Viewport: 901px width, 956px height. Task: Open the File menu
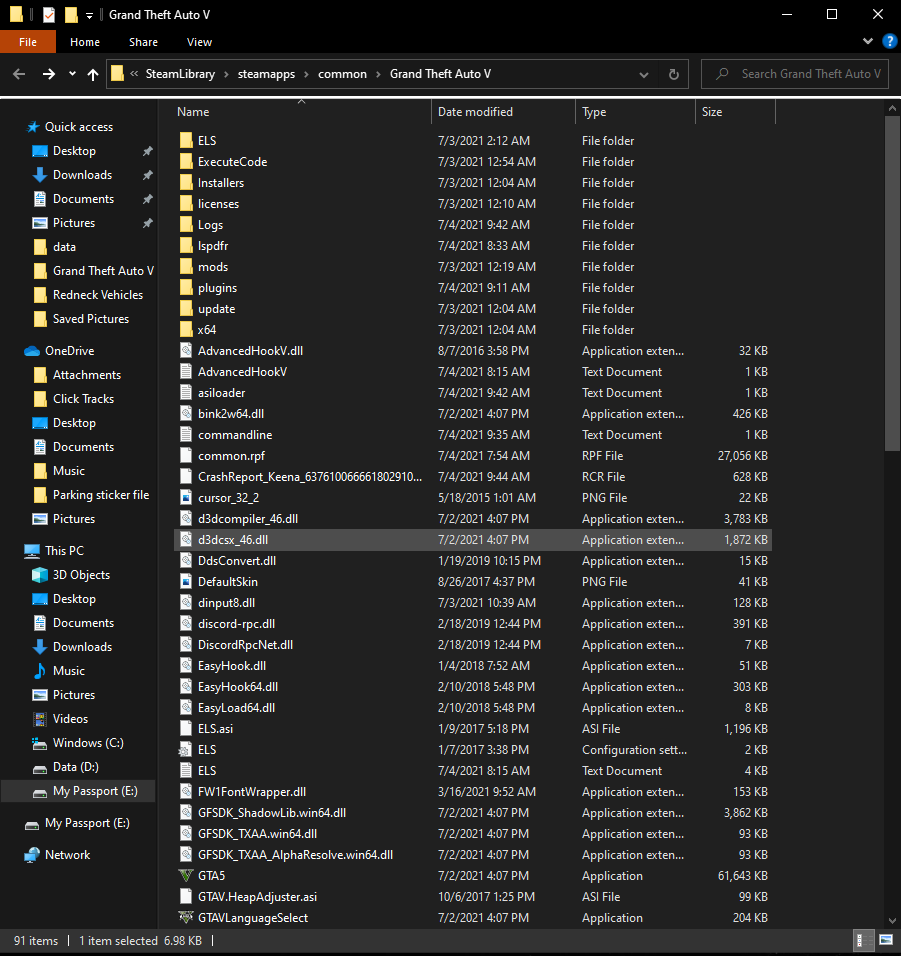(x=28, y=42)
